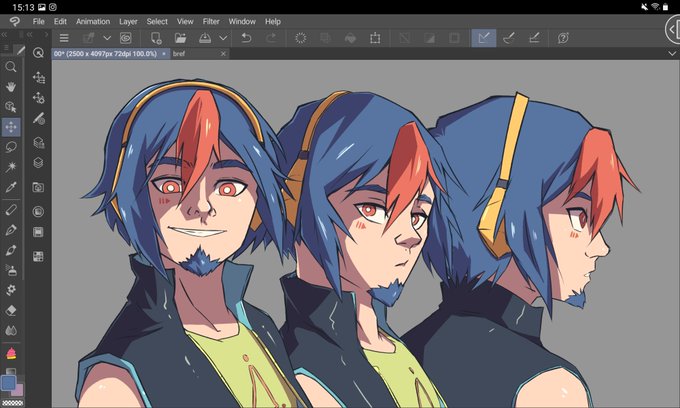
Task: Pick the lilac sub color swatch
Action: coord(19,390)
